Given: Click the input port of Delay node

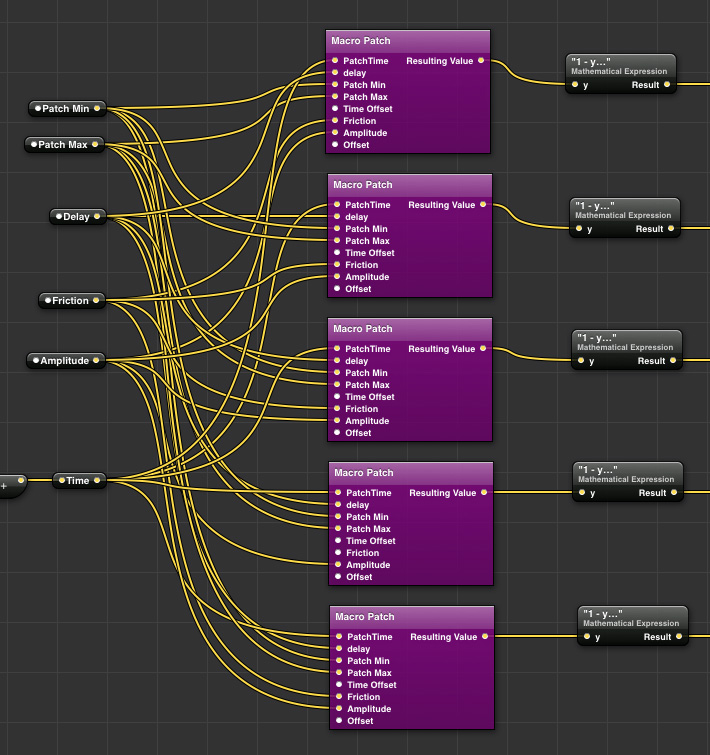Looking at the screenshot, I should click(x=59, y=217).
